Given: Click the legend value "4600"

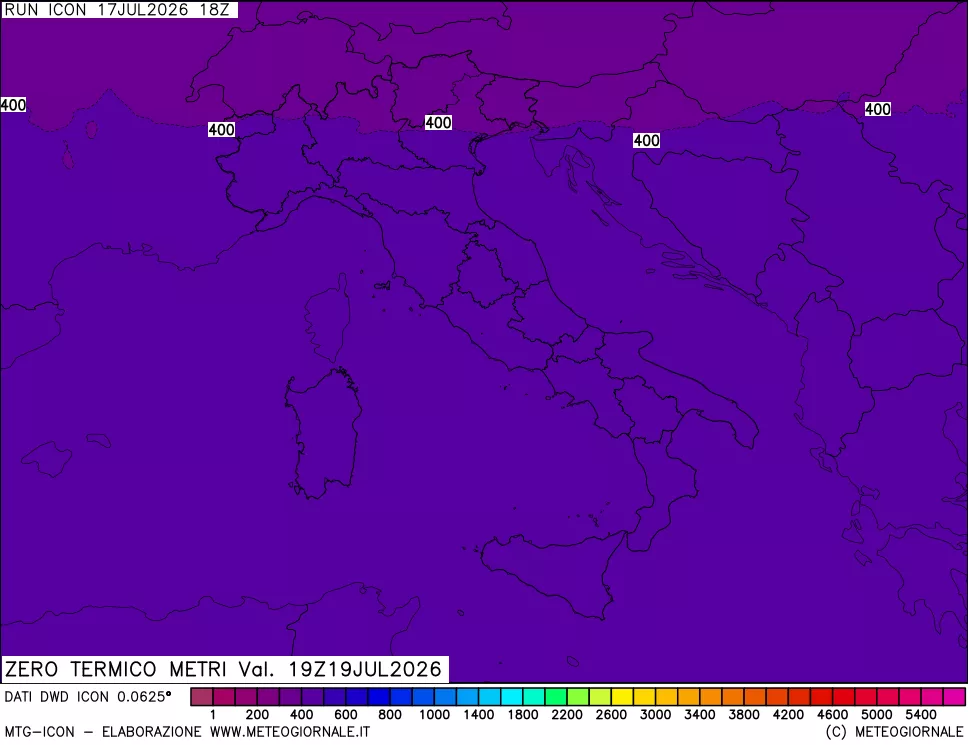Looking at the screenshot, I should pyautogui.click(x=833, y=715).
